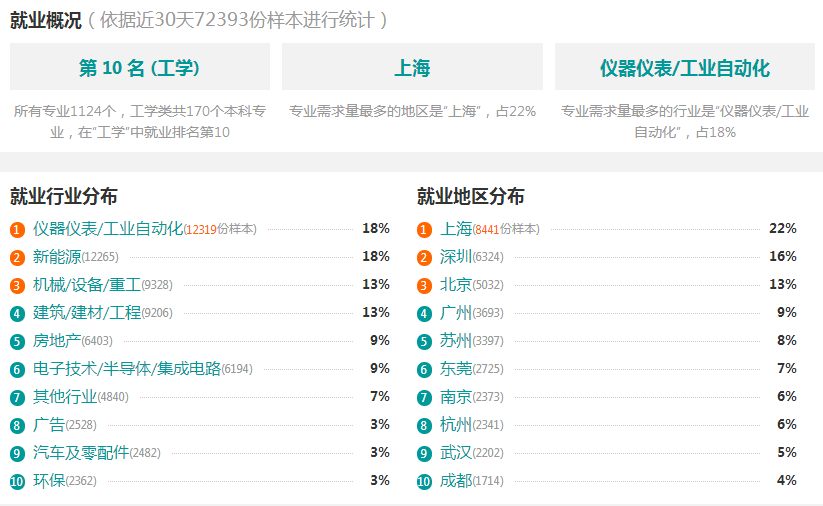
Task: Open the 上海 region link in list
Action: point(456,228)
